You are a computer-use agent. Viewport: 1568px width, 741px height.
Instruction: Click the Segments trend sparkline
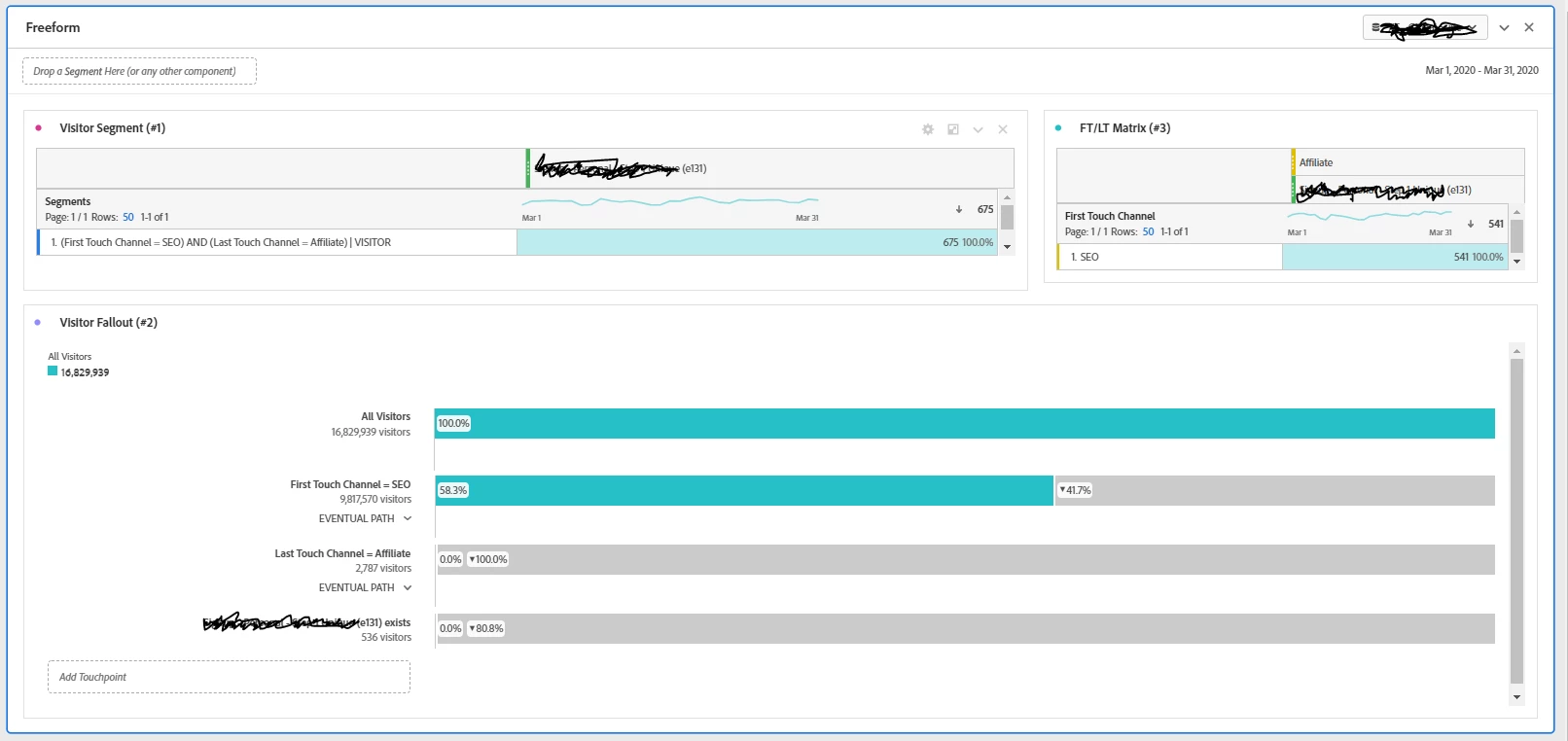click(670, 201)
